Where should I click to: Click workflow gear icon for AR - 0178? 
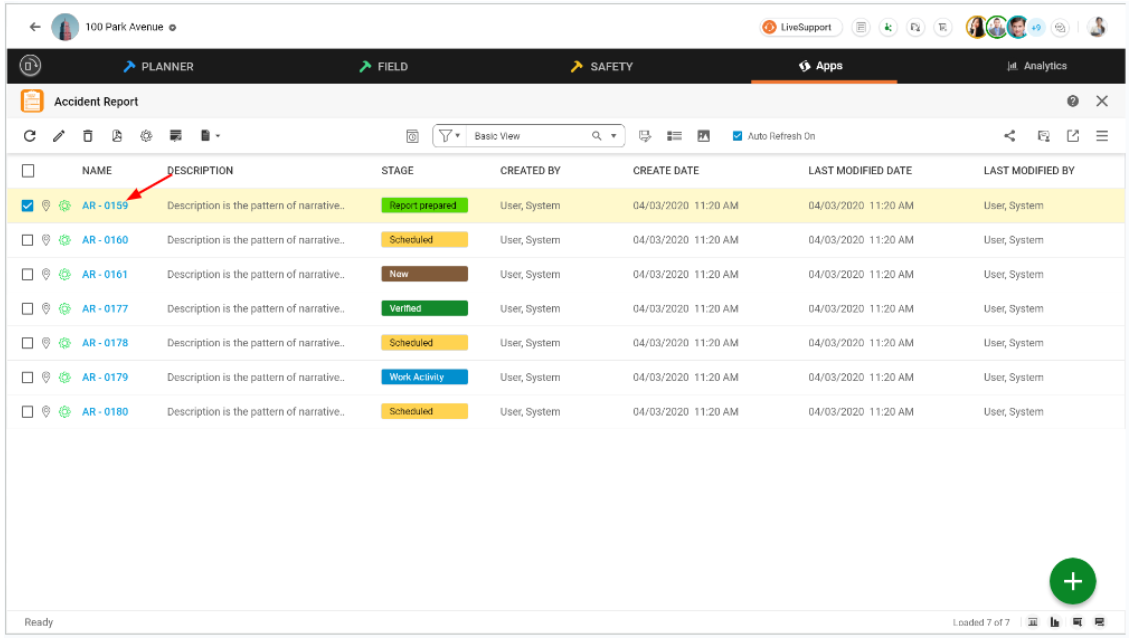tap(64, 343)
